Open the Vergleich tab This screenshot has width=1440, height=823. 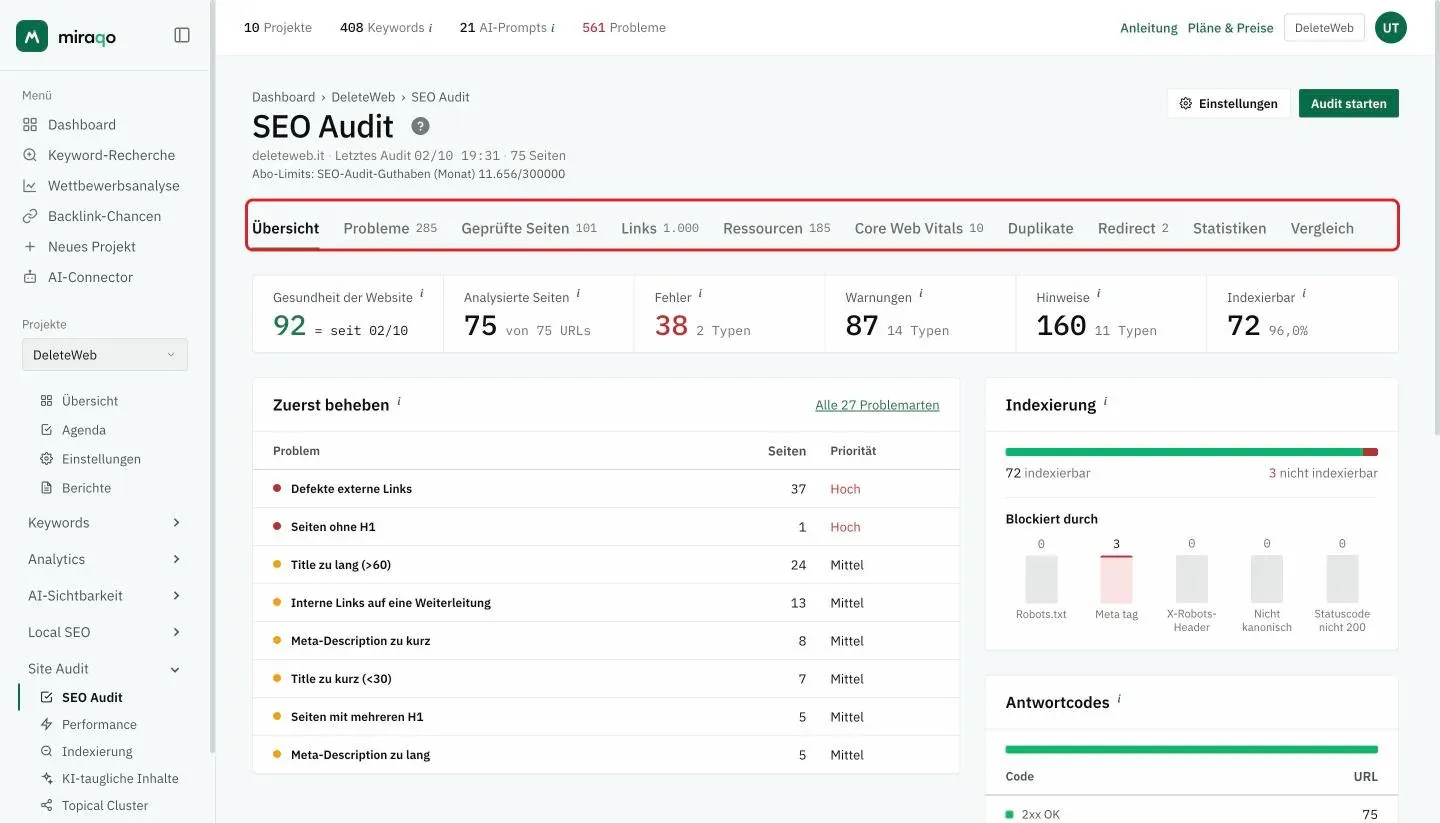click(x=1322, y=228)
